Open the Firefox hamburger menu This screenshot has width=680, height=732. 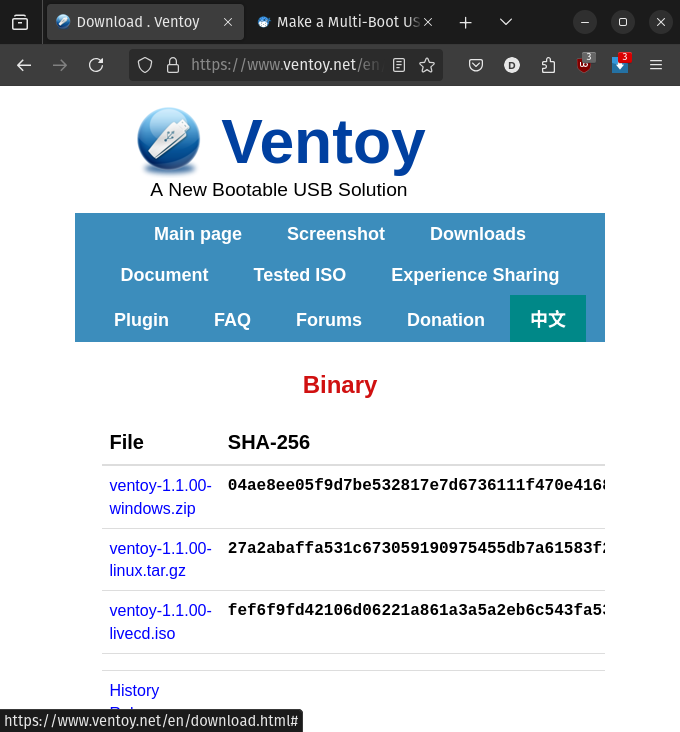point(656,65)
